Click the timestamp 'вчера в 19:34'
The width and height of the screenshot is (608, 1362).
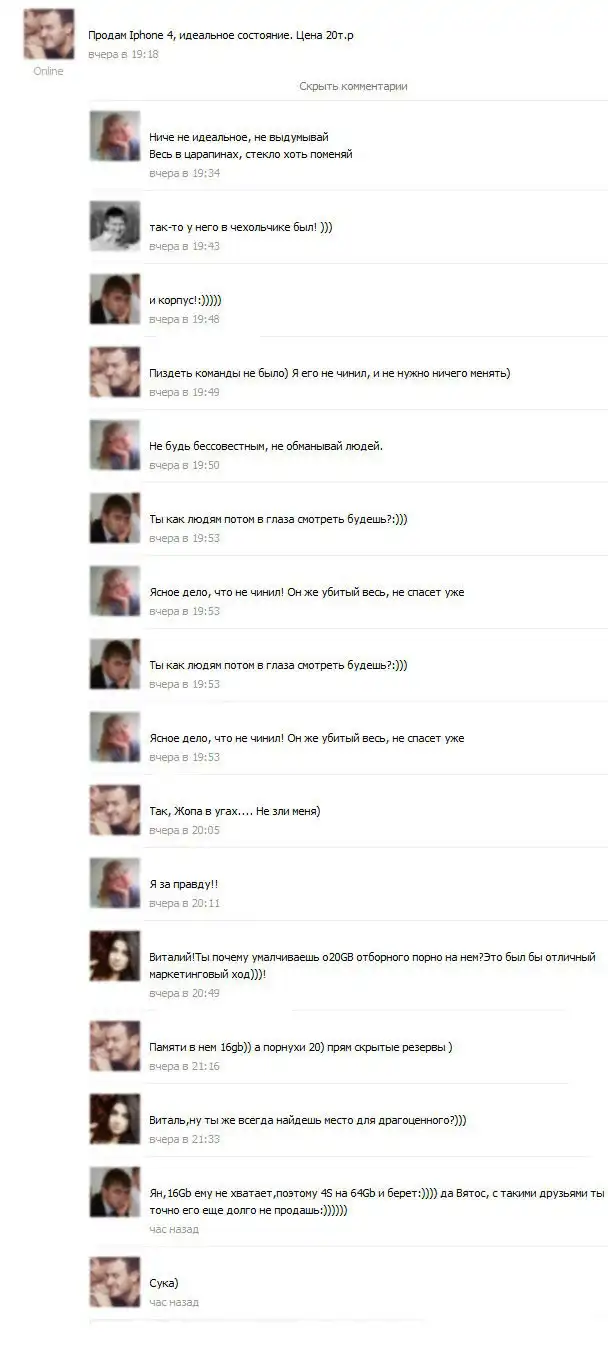pyautogui.click(x=184, y=174)
